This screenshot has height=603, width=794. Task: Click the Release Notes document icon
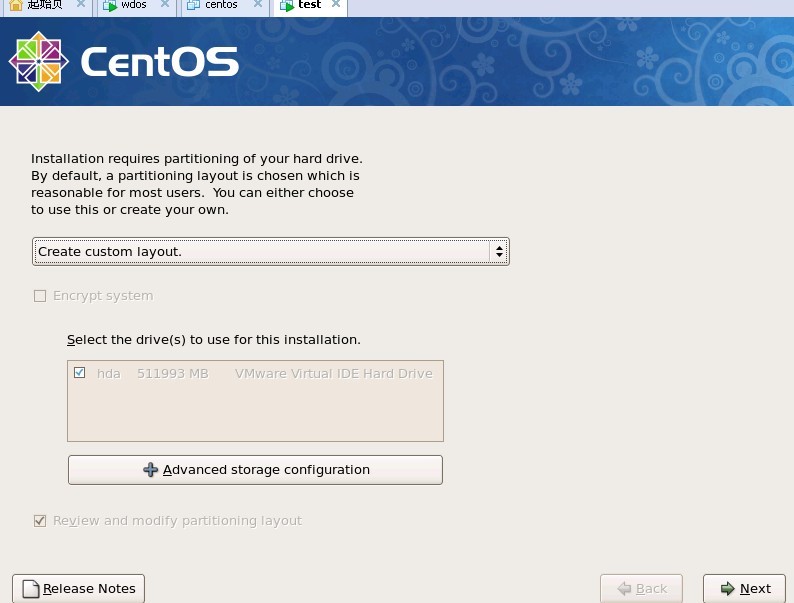[x=31, y=589]
